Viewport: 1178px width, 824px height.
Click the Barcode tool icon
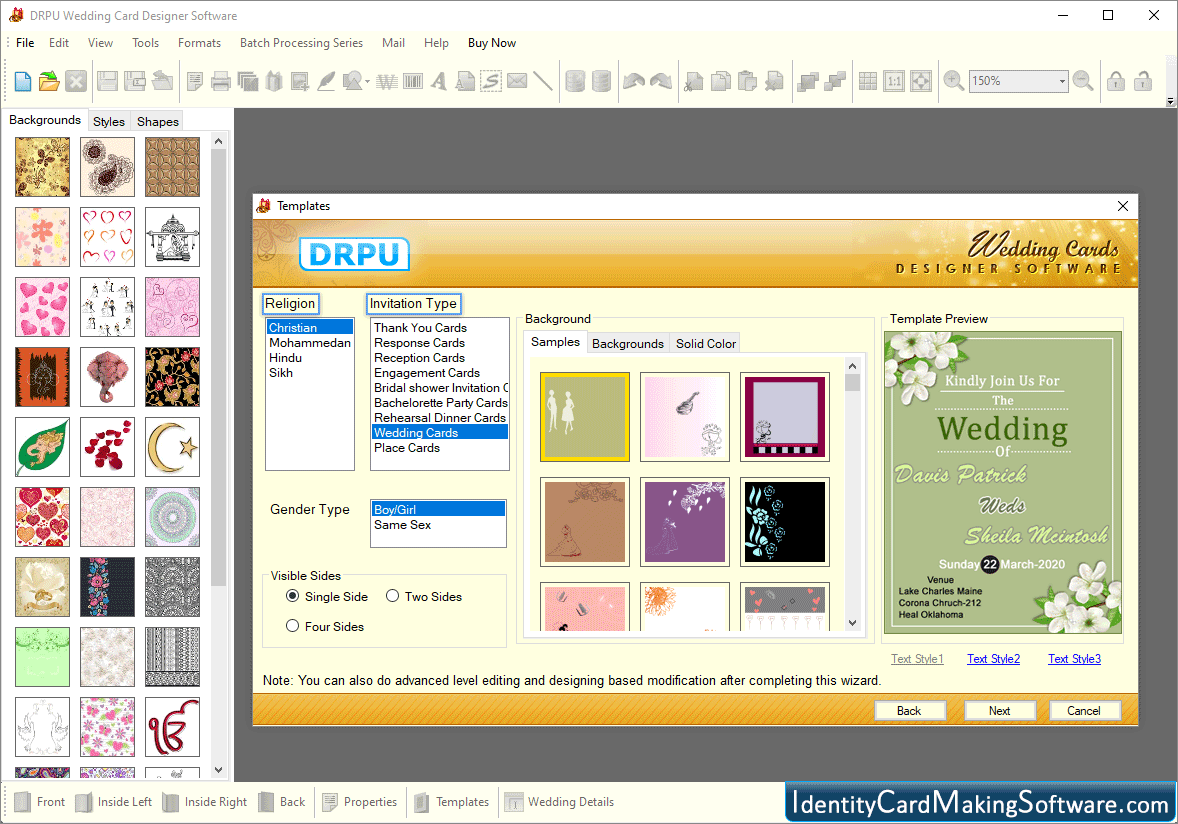tap(413, 81)
